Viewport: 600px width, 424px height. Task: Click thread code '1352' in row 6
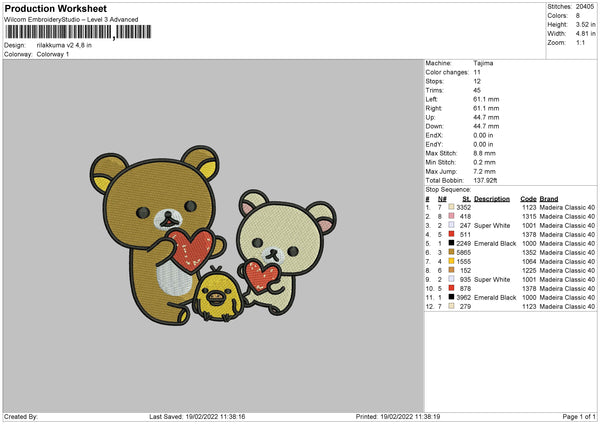pyautogui.click(x=529, y=252)
